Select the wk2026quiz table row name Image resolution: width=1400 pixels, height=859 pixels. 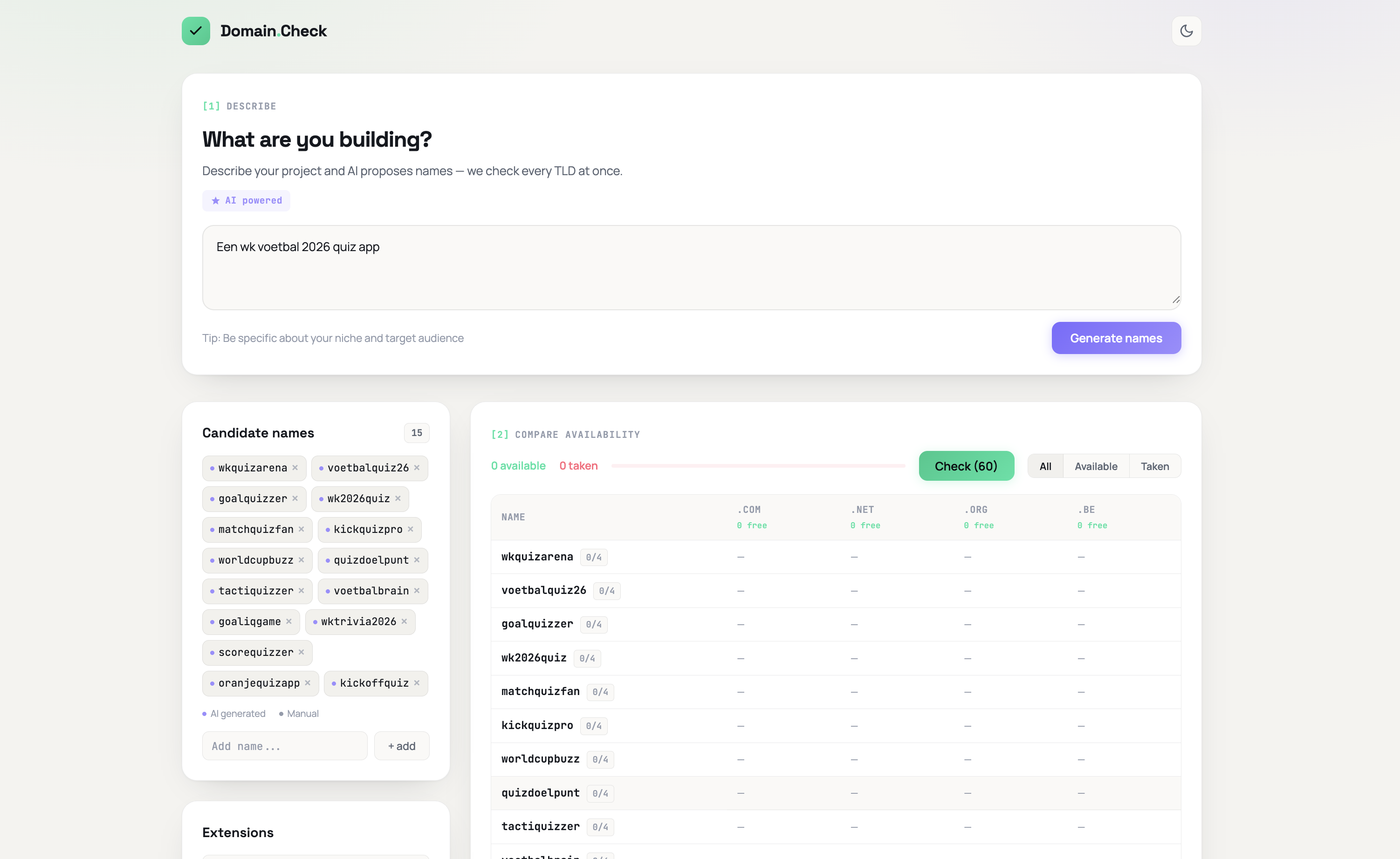click(x=534, y=658)
